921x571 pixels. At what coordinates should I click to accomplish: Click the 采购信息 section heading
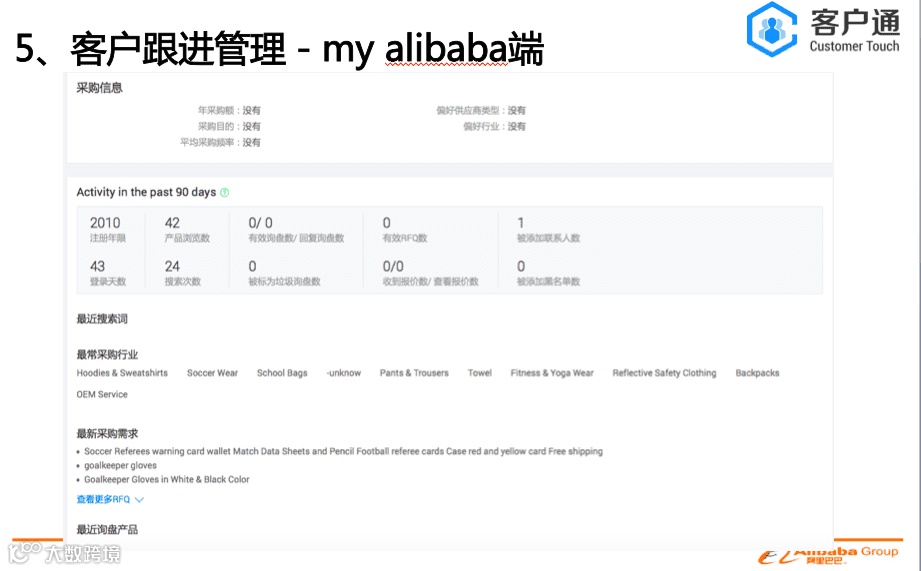point(99,88)
